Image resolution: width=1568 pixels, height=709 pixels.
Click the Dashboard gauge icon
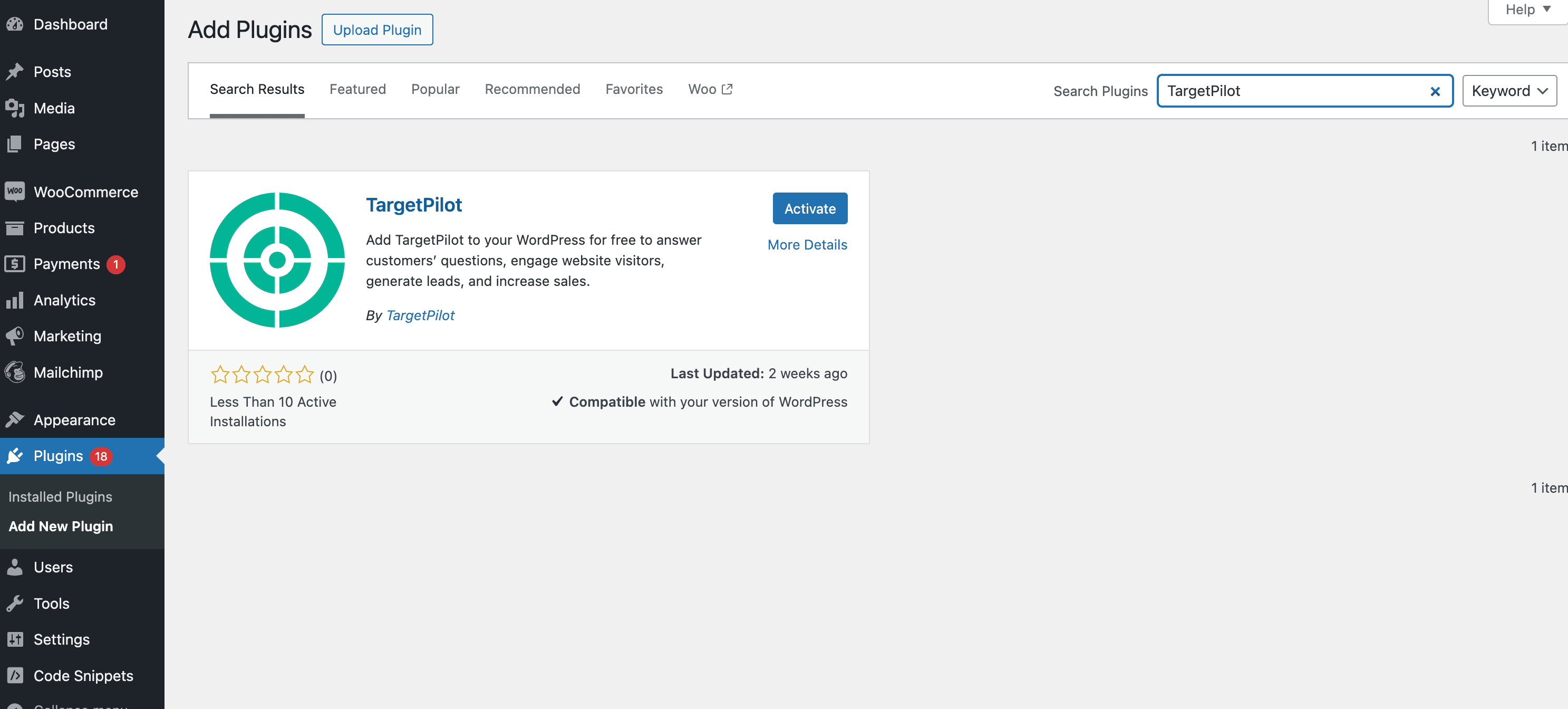pyautogui.click(x=15, y=24)
